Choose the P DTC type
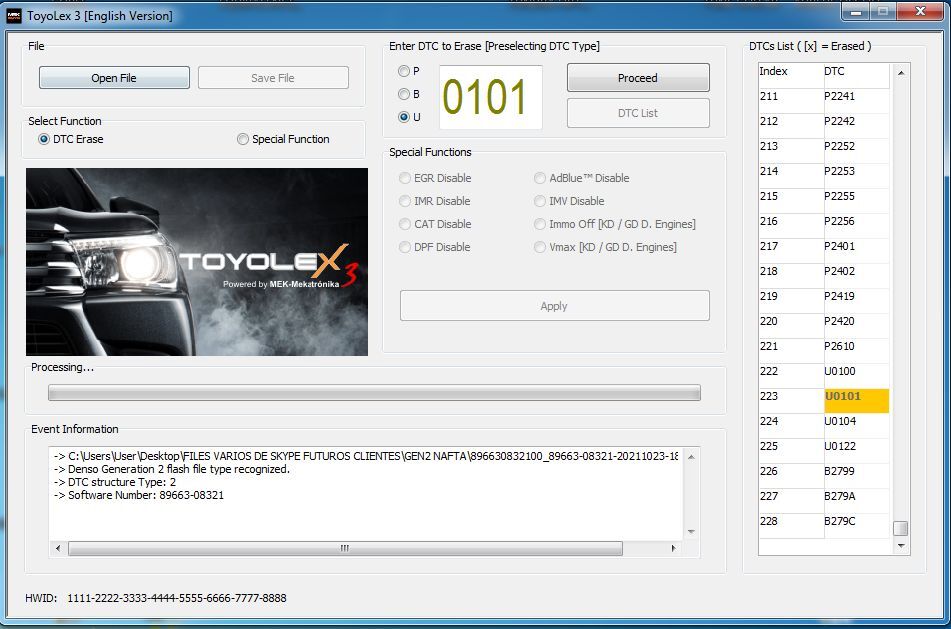Screen dimensions: 951x629 [408, 71]
